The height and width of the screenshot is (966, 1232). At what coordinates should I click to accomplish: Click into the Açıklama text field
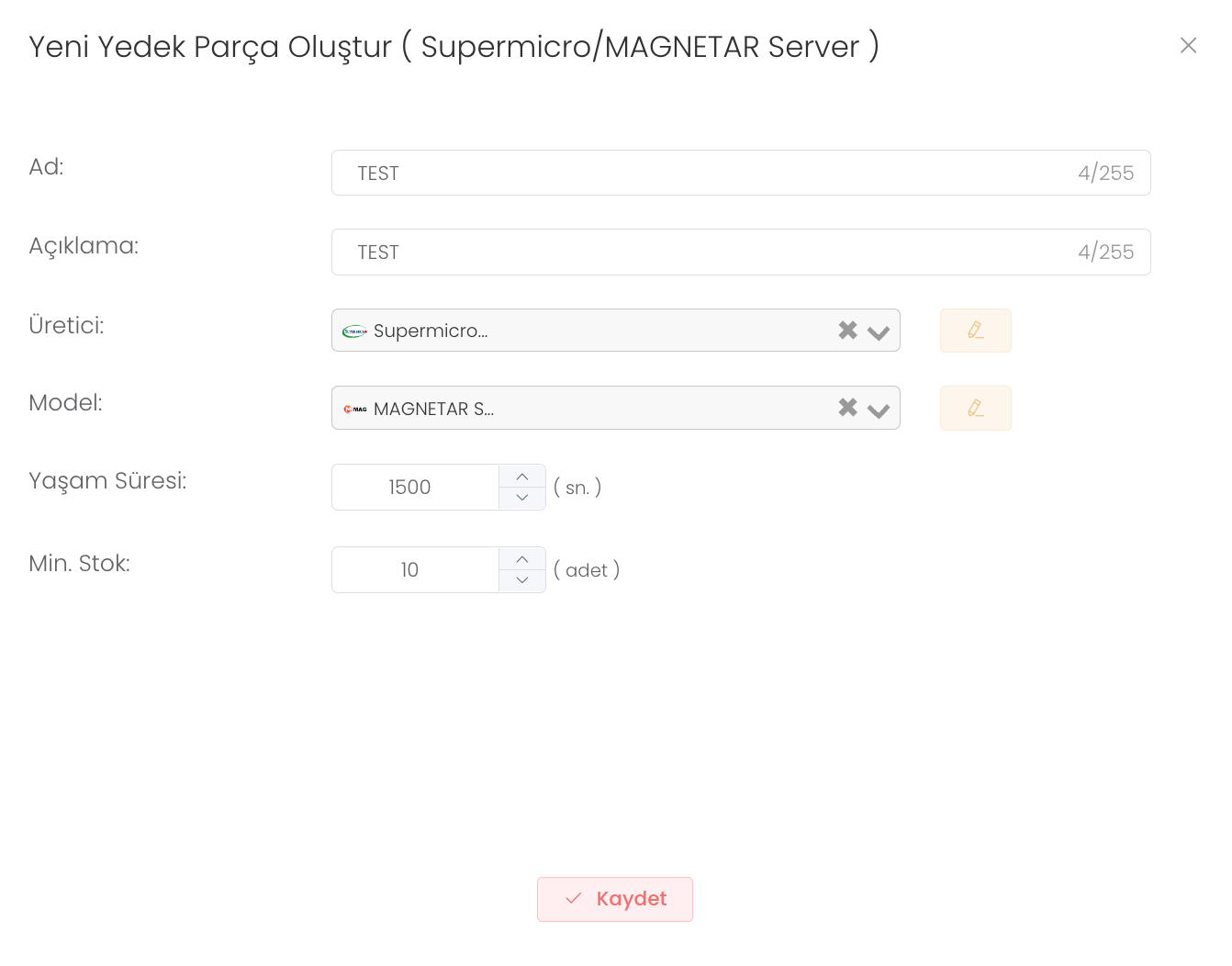pyautogui.click(x=707, y=252)
